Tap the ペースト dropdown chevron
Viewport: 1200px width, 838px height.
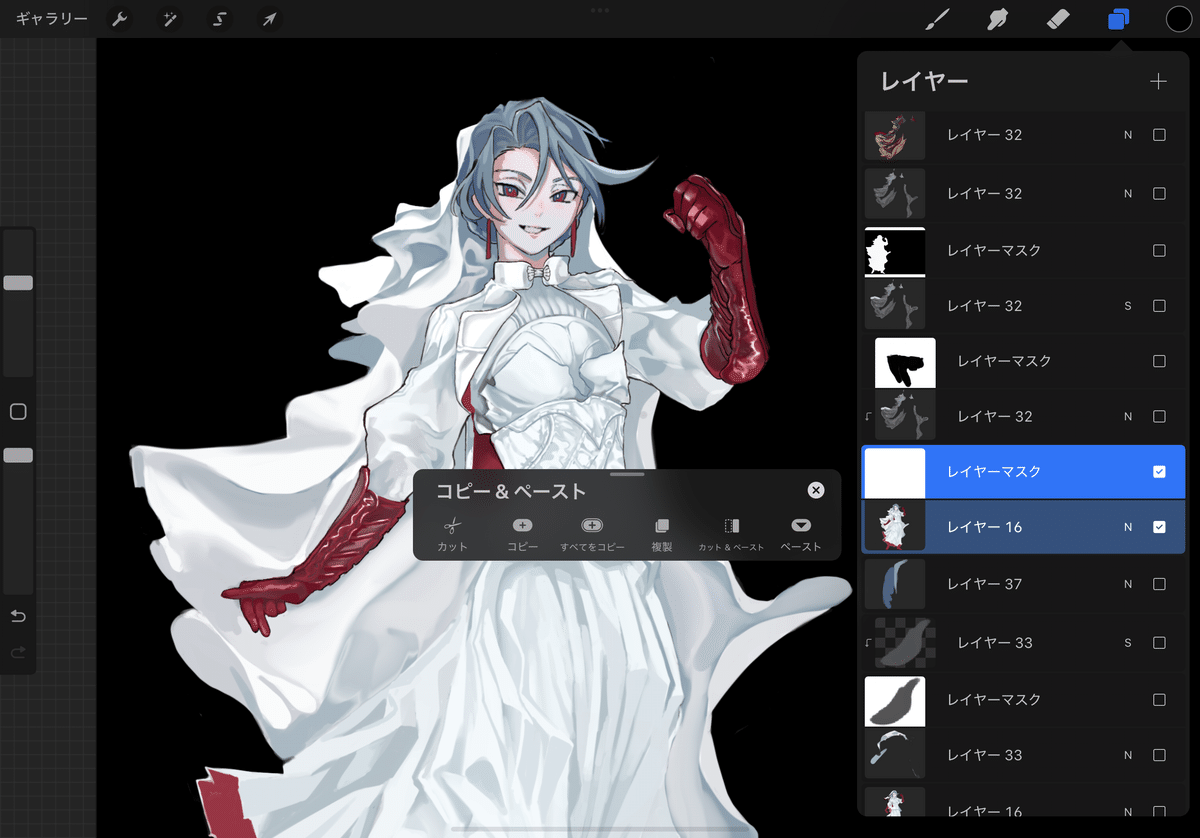(x=800, y=524)
